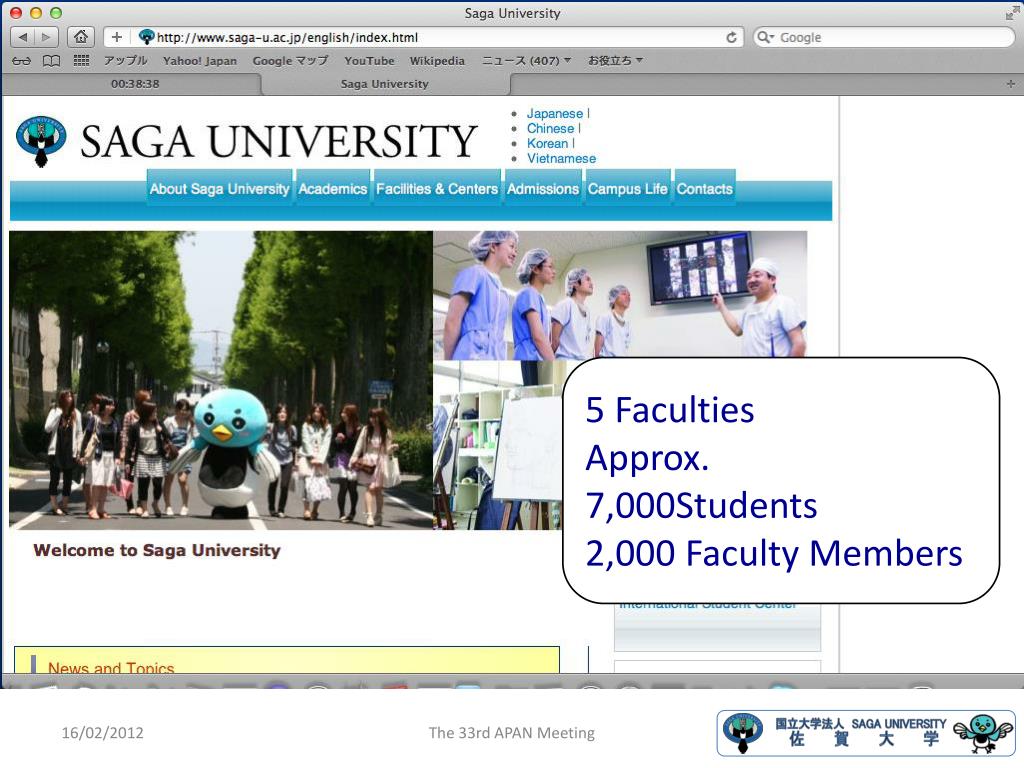Open the home page via the house icon
1024x768 pixels.
pos(81,37)
